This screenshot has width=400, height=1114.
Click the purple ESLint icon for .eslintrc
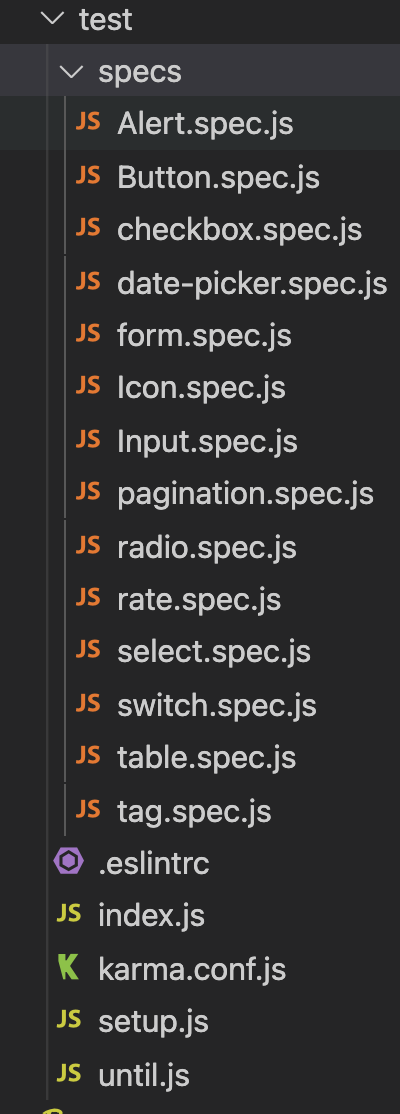click(x=69, y=862)
